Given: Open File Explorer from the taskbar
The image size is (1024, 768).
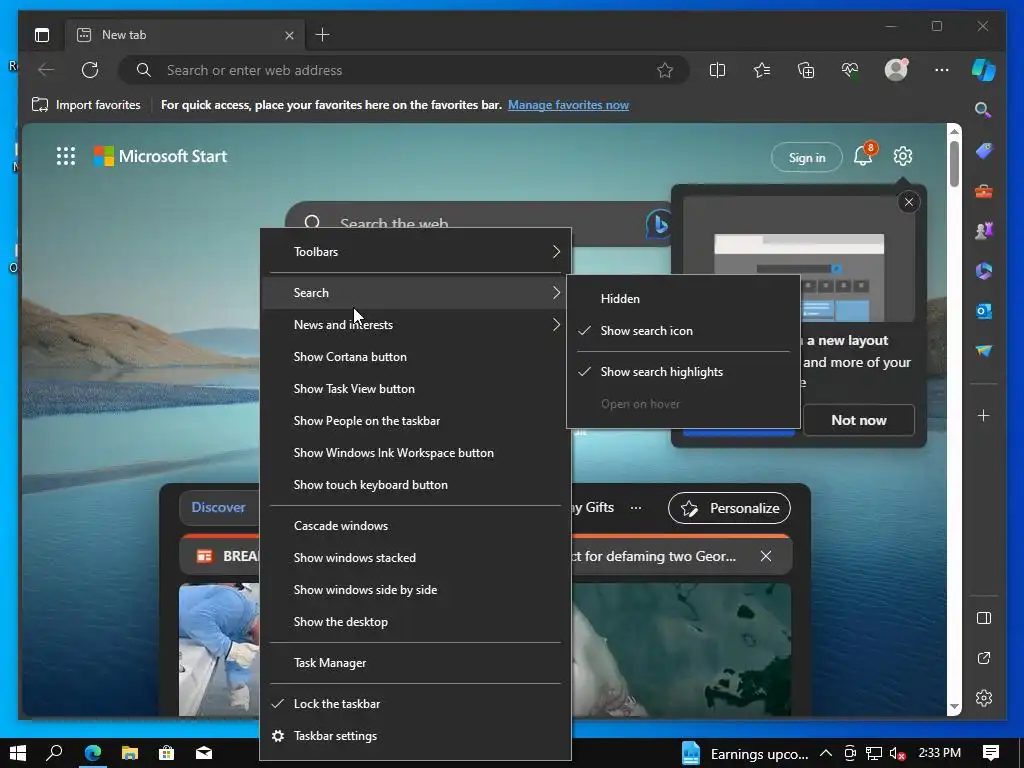Looking at the screenshot, I should (x=130, y=753).
